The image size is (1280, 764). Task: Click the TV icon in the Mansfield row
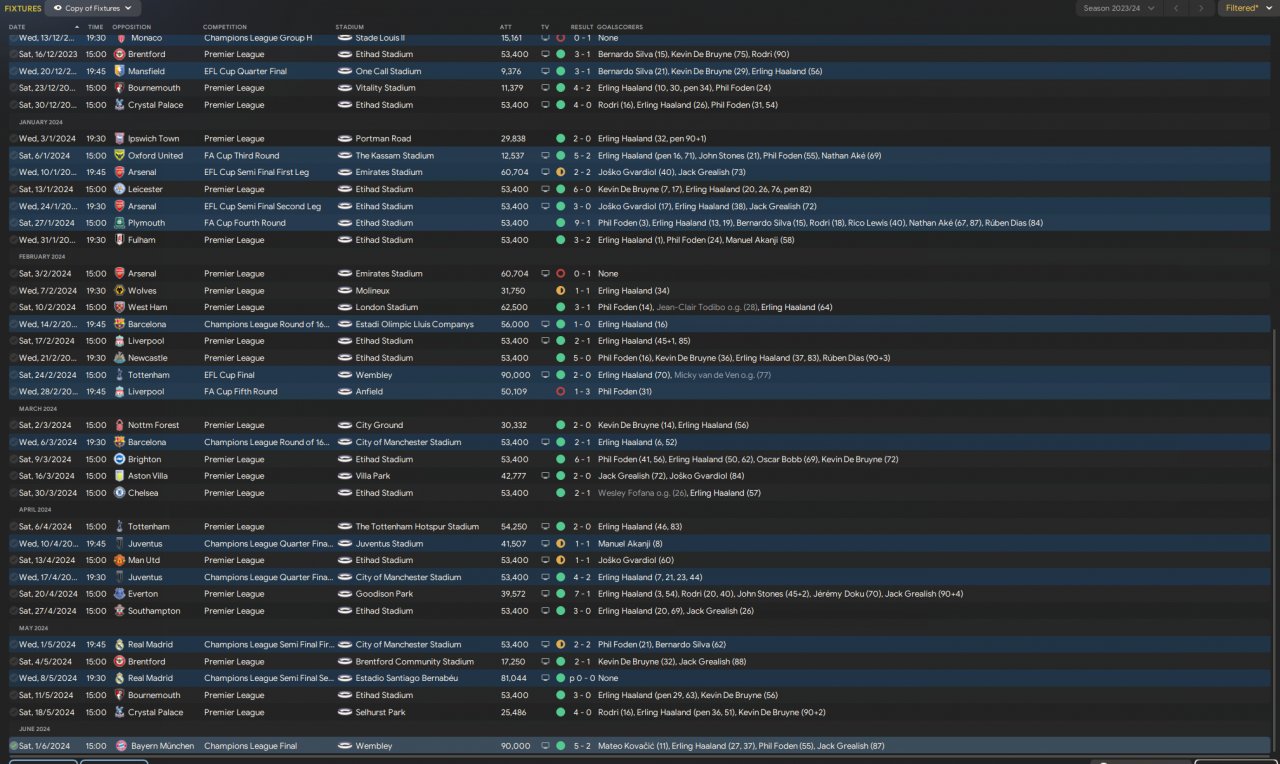545,71
